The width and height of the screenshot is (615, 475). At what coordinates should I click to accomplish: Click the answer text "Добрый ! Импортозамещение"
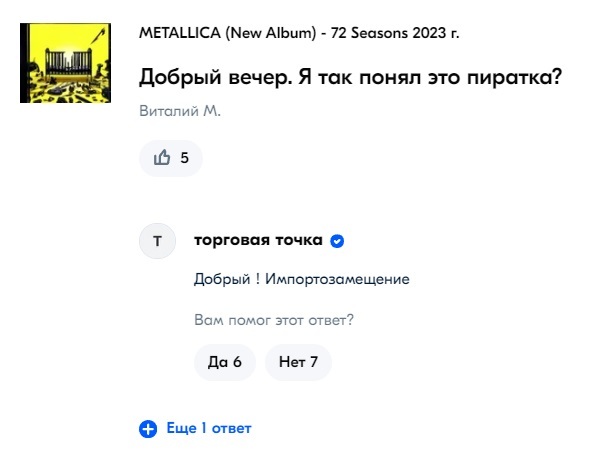301,280
